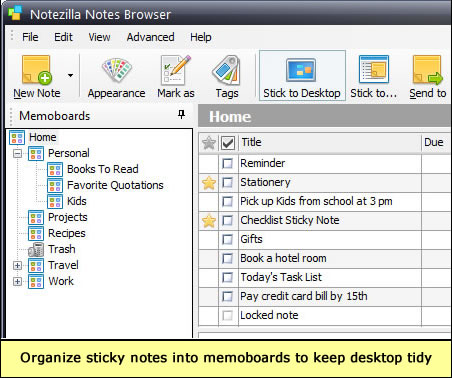Click the Favorite Quotations memoboard icon
Viewport: 452px width, 378px height.
55,186
